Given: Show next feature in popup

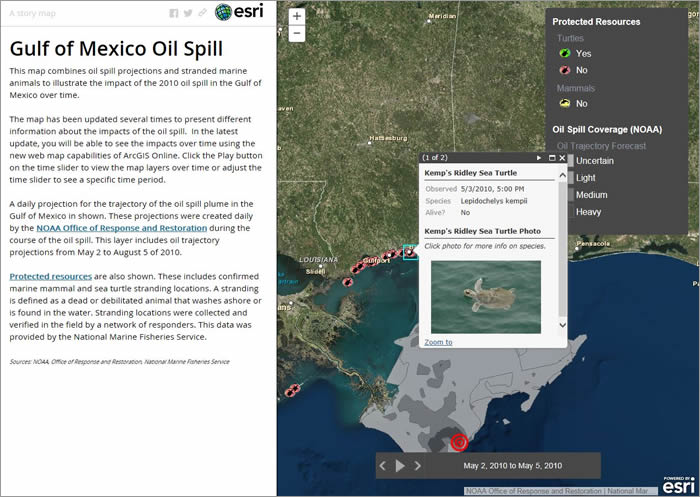Looking at the screenshot, I should coord(539,158).
